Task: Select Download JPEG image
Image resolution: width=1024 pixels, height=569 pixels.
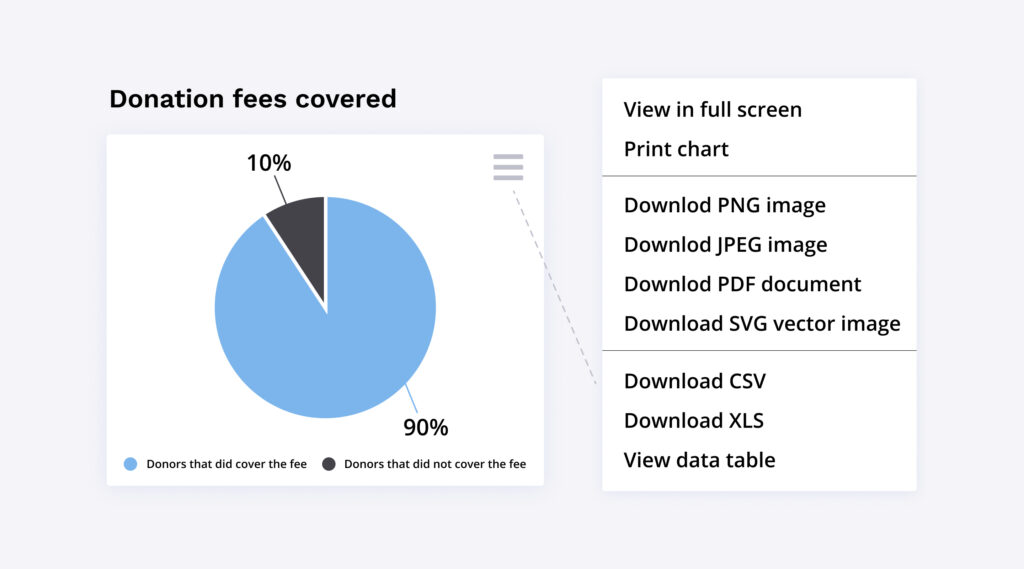Action: coord(725,244)
